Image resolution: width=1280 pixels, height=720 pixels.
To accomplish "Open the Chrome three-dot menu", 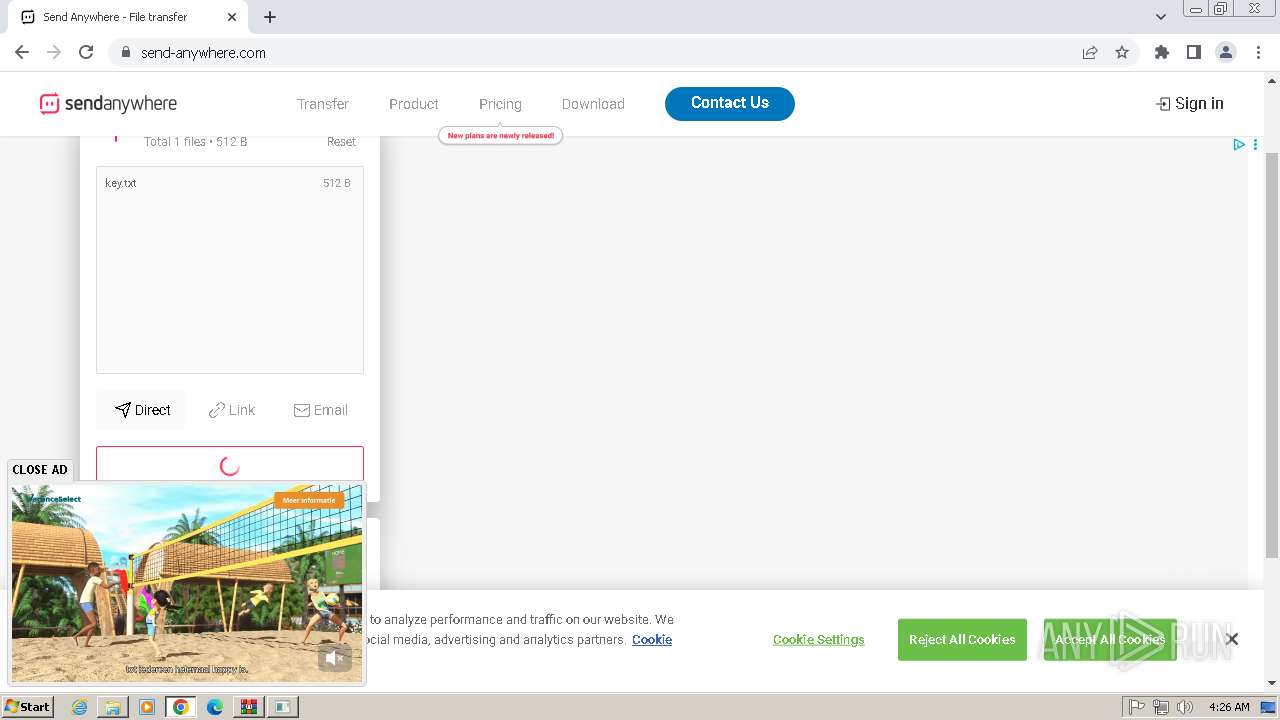I will click(x=1259, y=53).
